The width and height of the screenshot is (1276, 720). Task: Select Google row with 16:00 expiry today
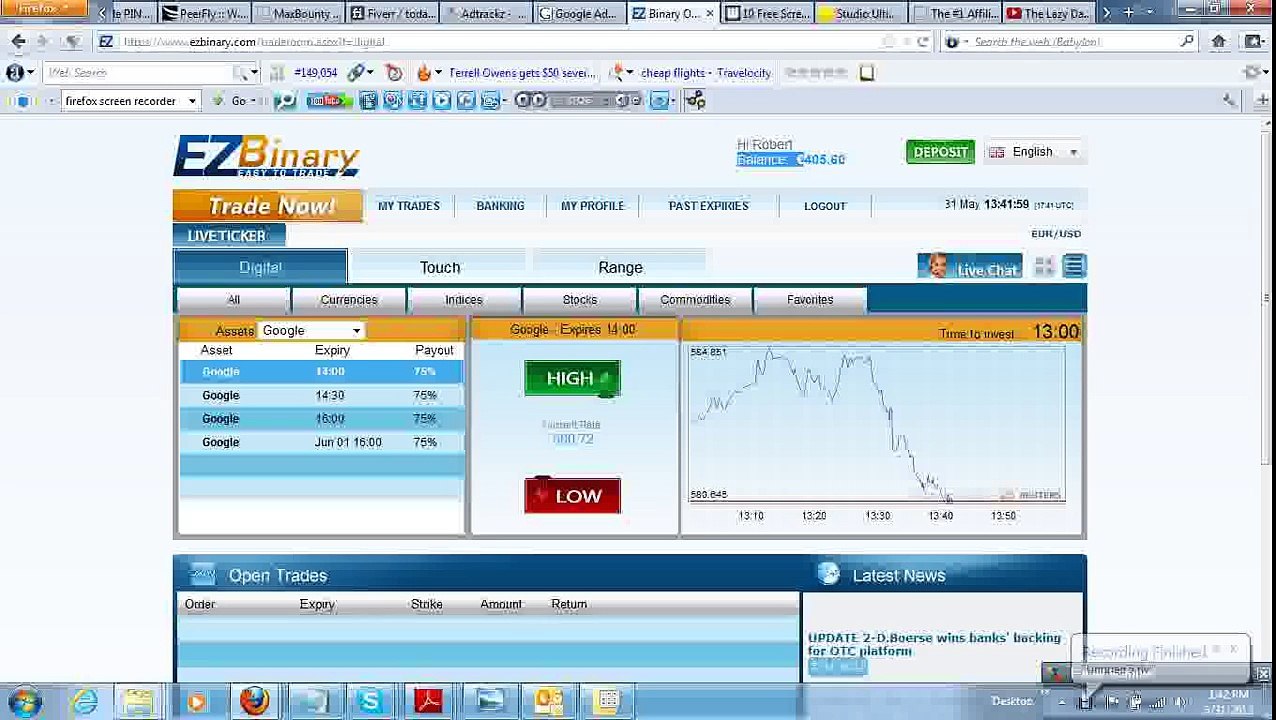click(x=321, y=418)
